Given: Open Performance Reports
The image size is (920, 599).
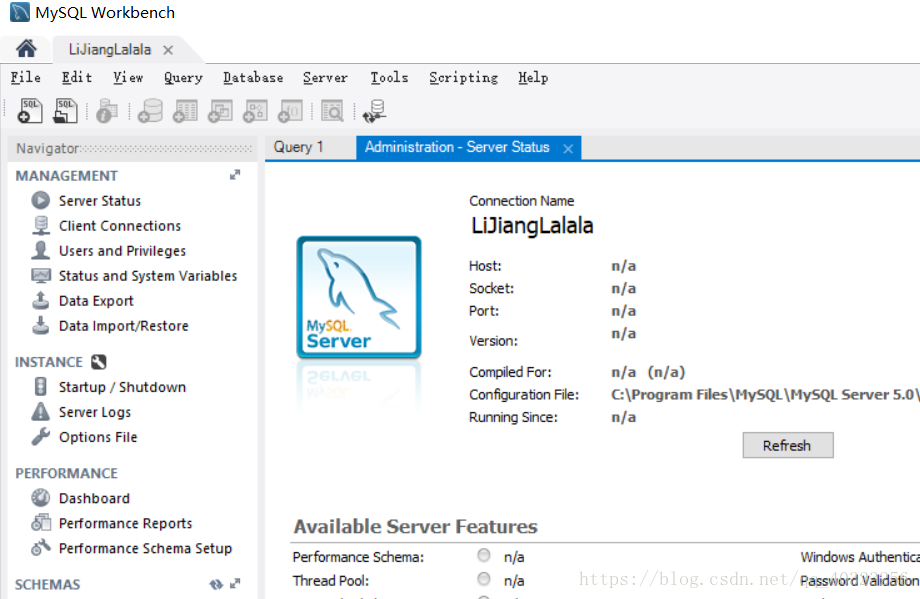Looking at the screenshot, I should pos(125,523).
